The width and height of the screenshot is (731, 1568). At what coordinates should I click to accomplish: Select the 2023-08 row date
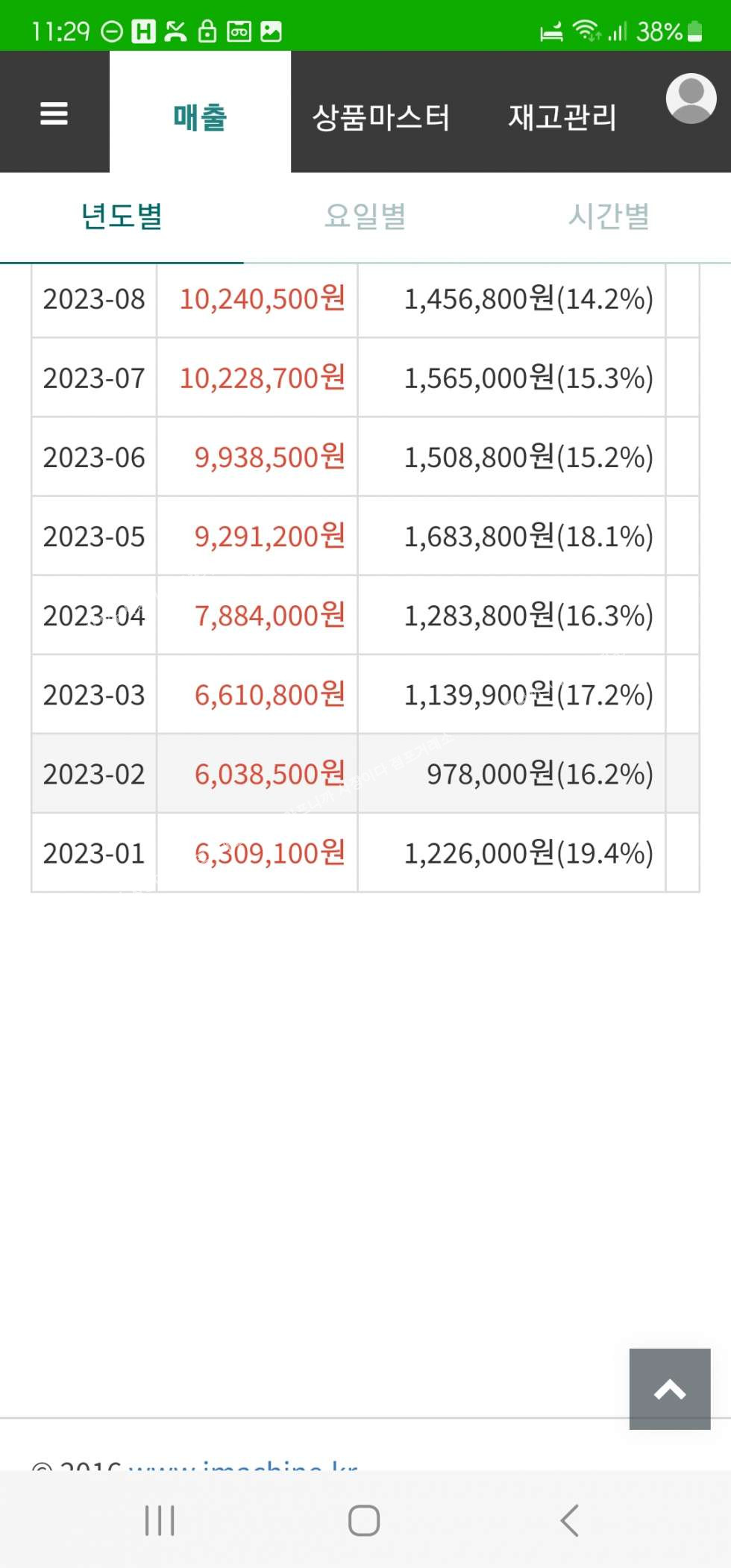click(x=94, y=299)
